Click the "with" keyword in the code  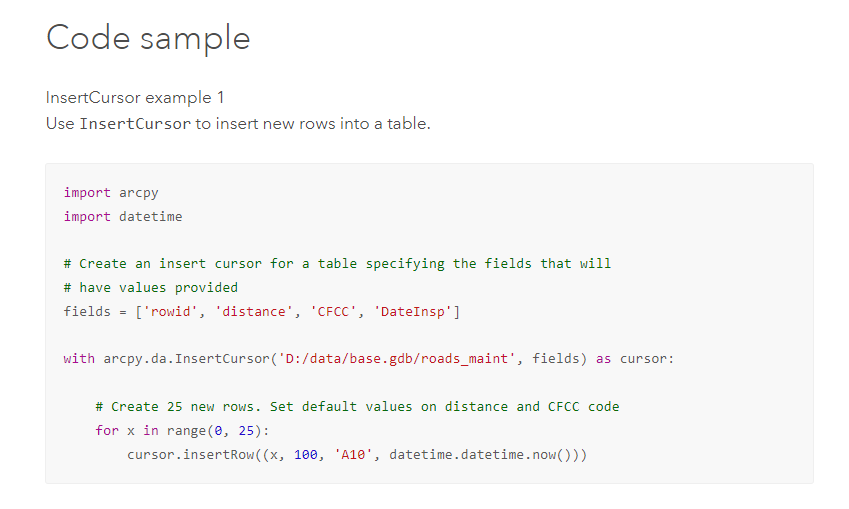79,358
